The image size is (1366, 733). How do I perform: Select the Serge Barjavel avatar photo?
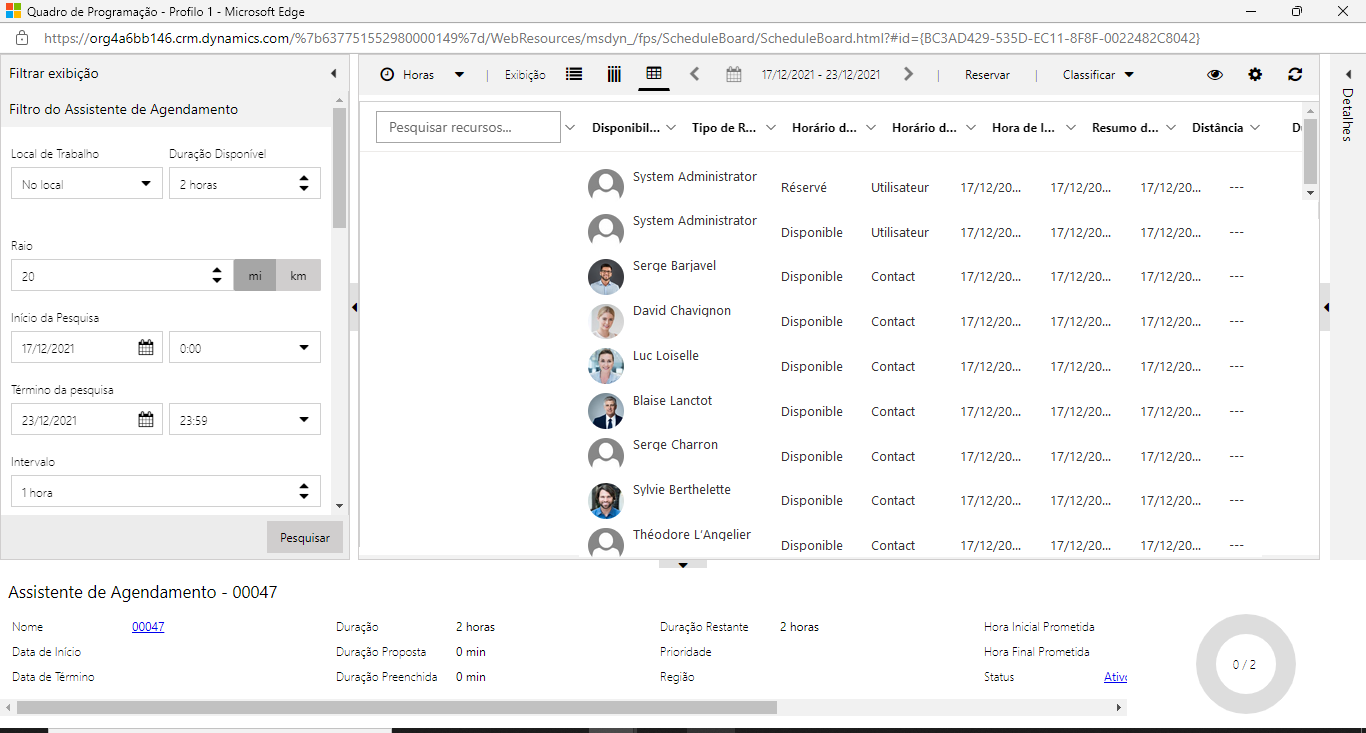point(606,276)
